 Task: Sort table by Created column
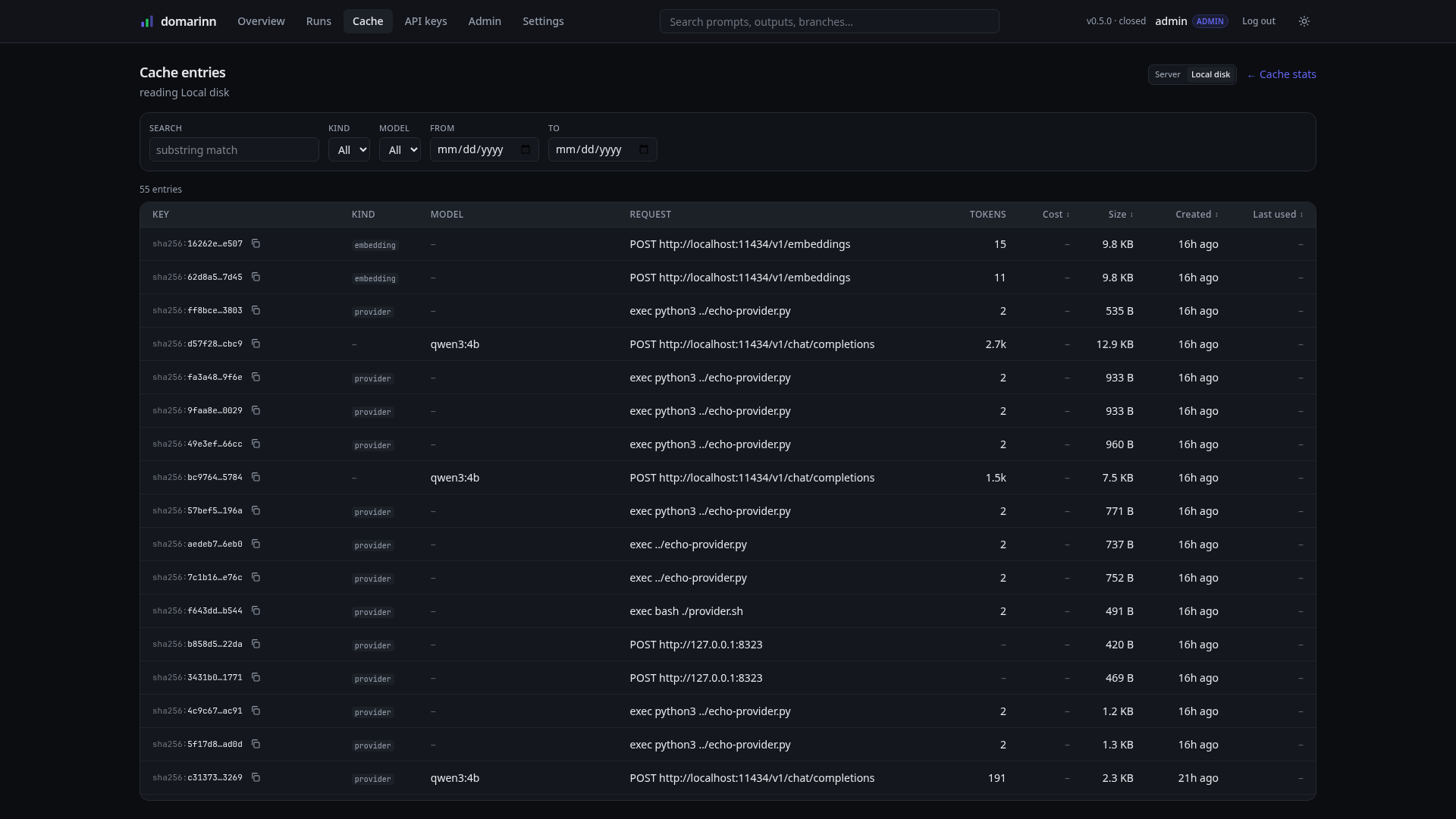[1197, 215]
